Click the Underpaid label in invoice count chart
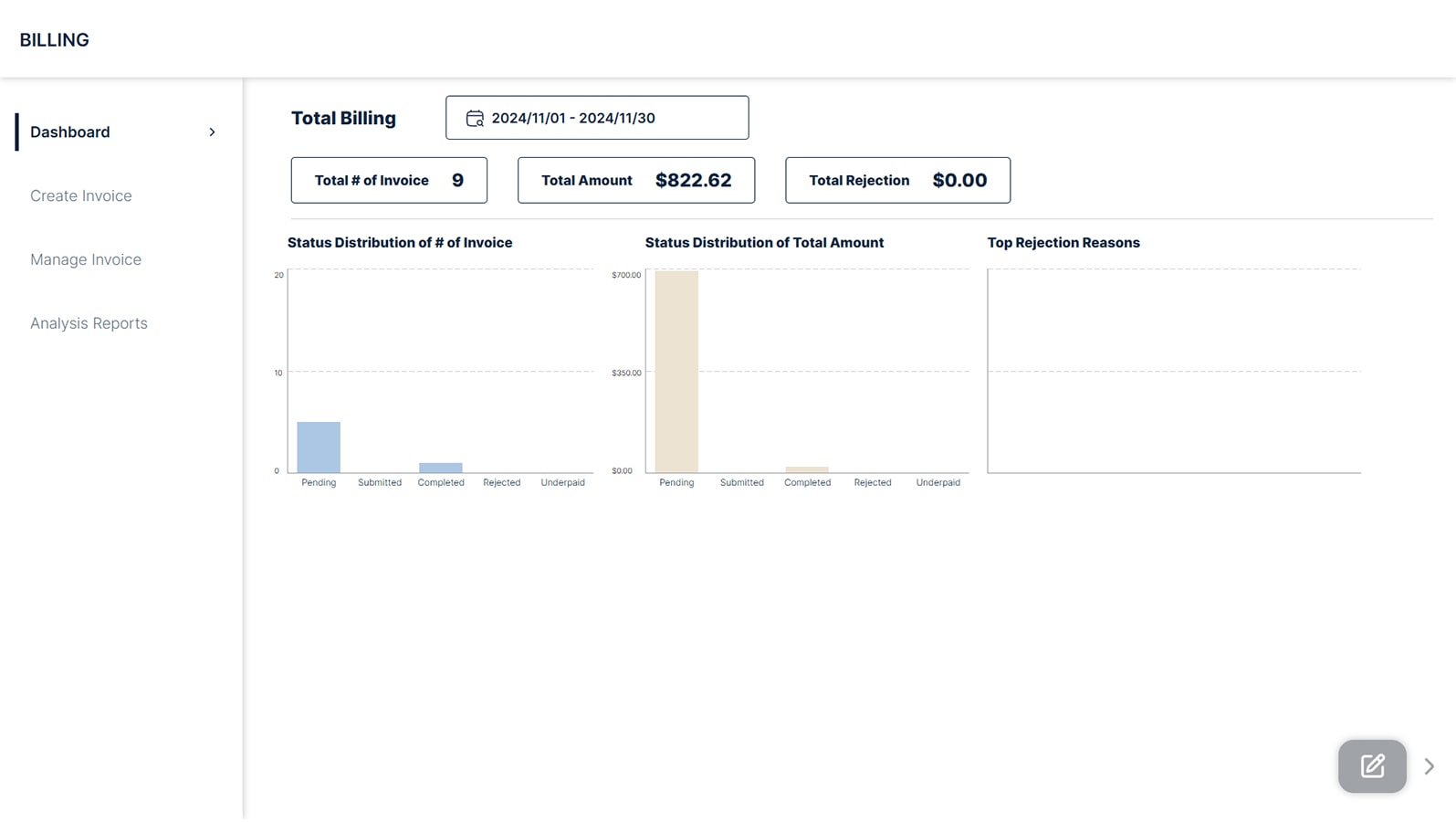Viewport: 1456px width, 822px height. click(562, 482)
